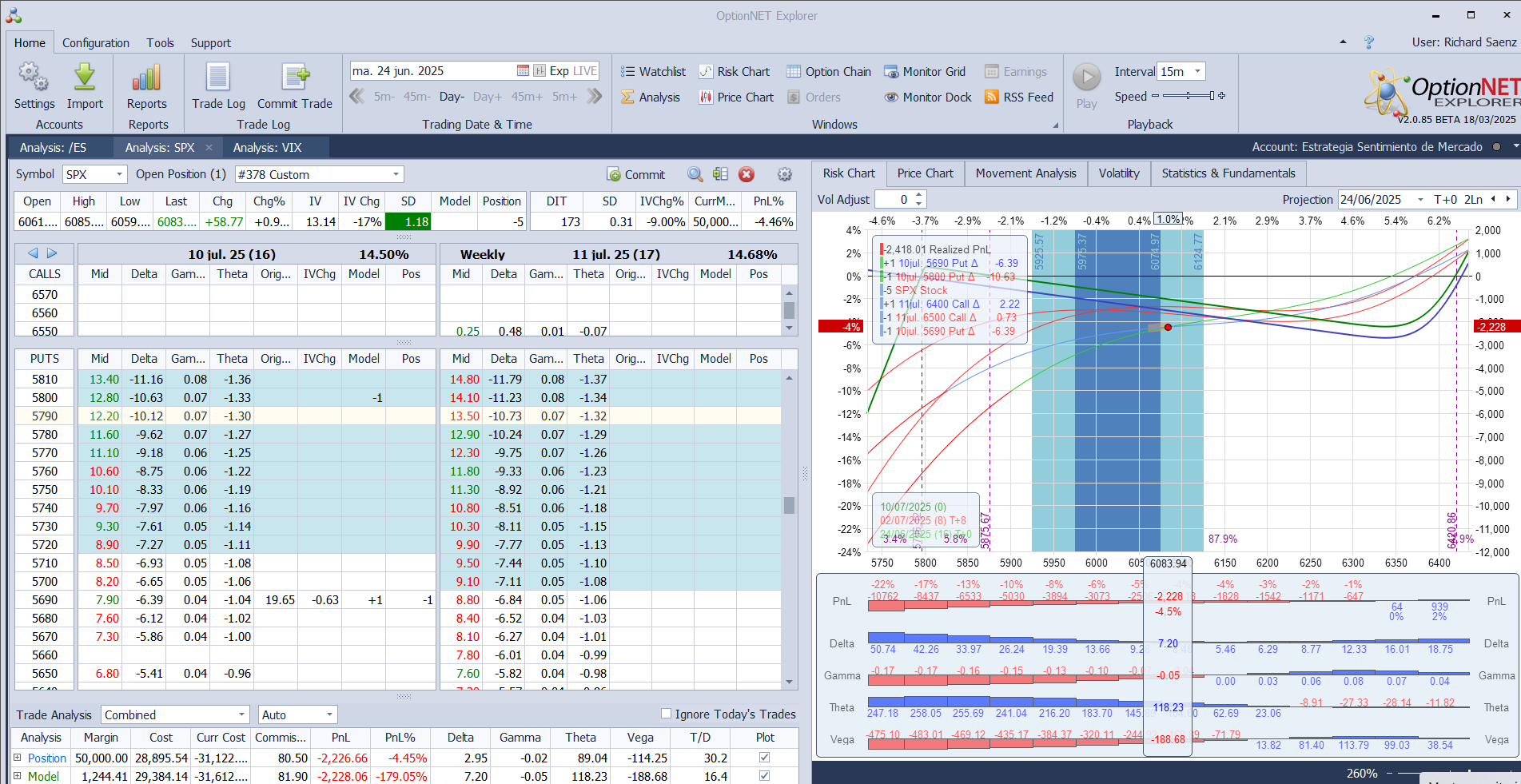Switch to the Analysis: /ES tab

click(53, 147)
